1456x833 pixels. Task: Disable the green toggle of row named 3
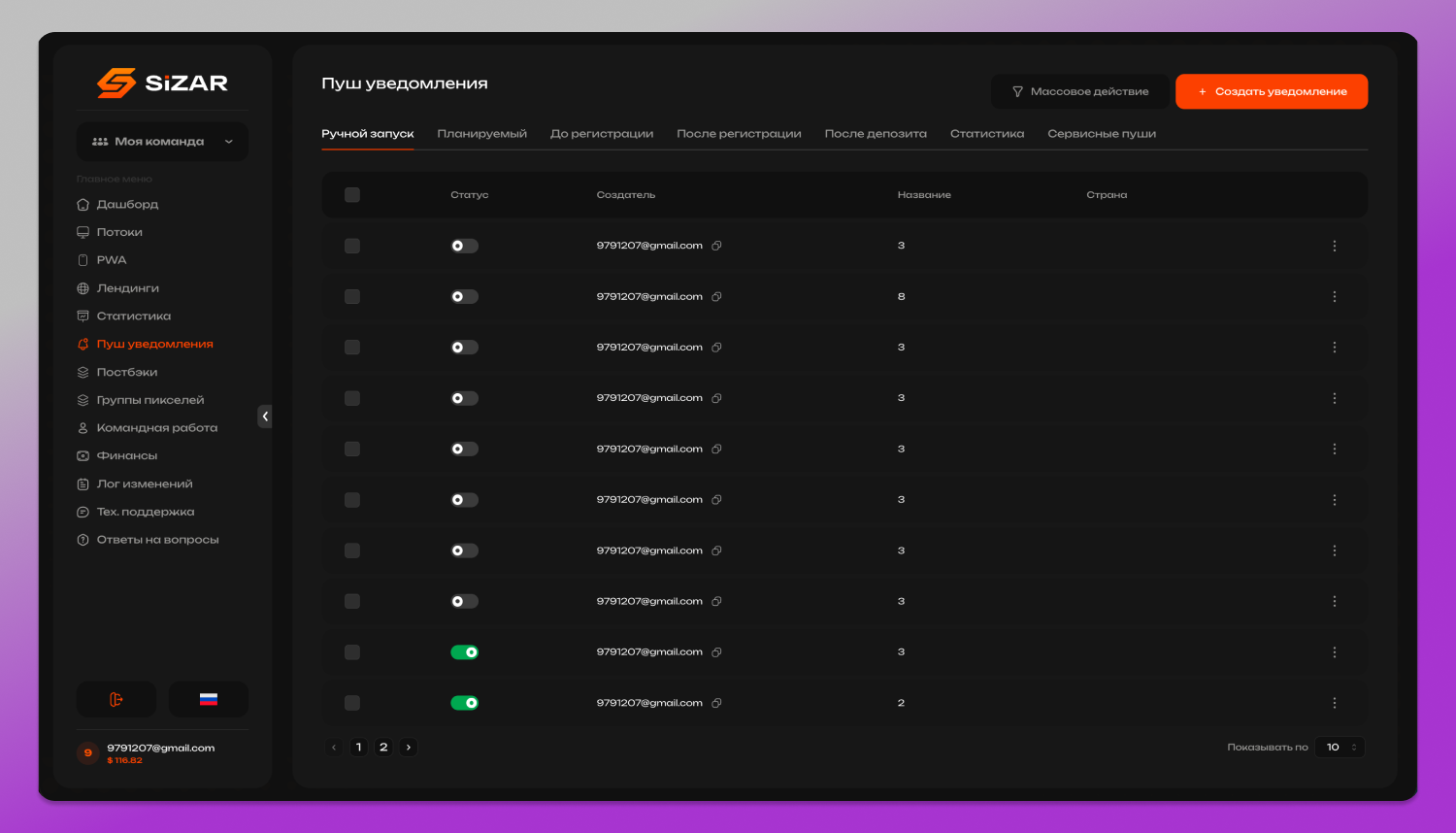[464, 652]
